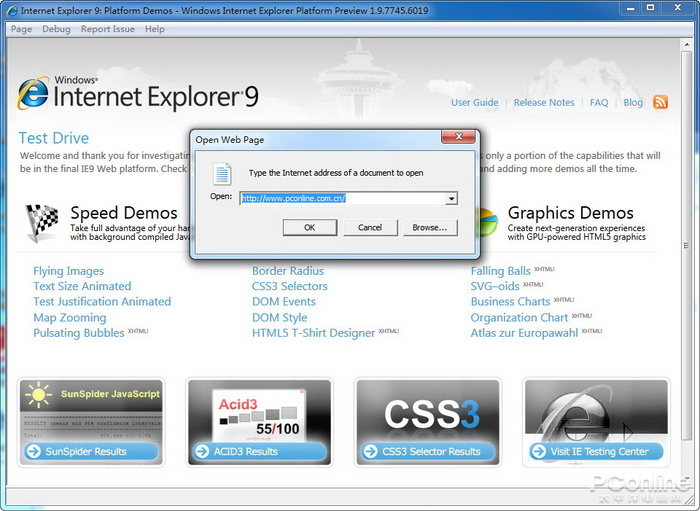The height and width of the screenshot is (511, 700).
Task: Close the Open Web Page dialog
Action: pyautogui.click(x=458, y=137)
